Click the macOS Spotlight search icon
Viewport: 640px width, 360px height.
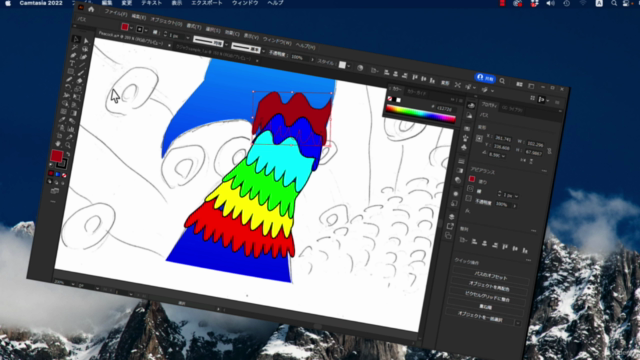point(614,3)
